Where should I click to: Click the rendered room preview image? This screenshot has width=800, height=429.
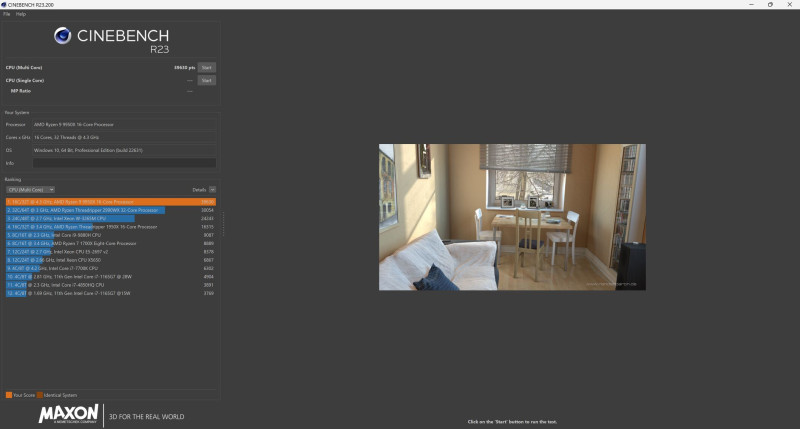[512, 217]
